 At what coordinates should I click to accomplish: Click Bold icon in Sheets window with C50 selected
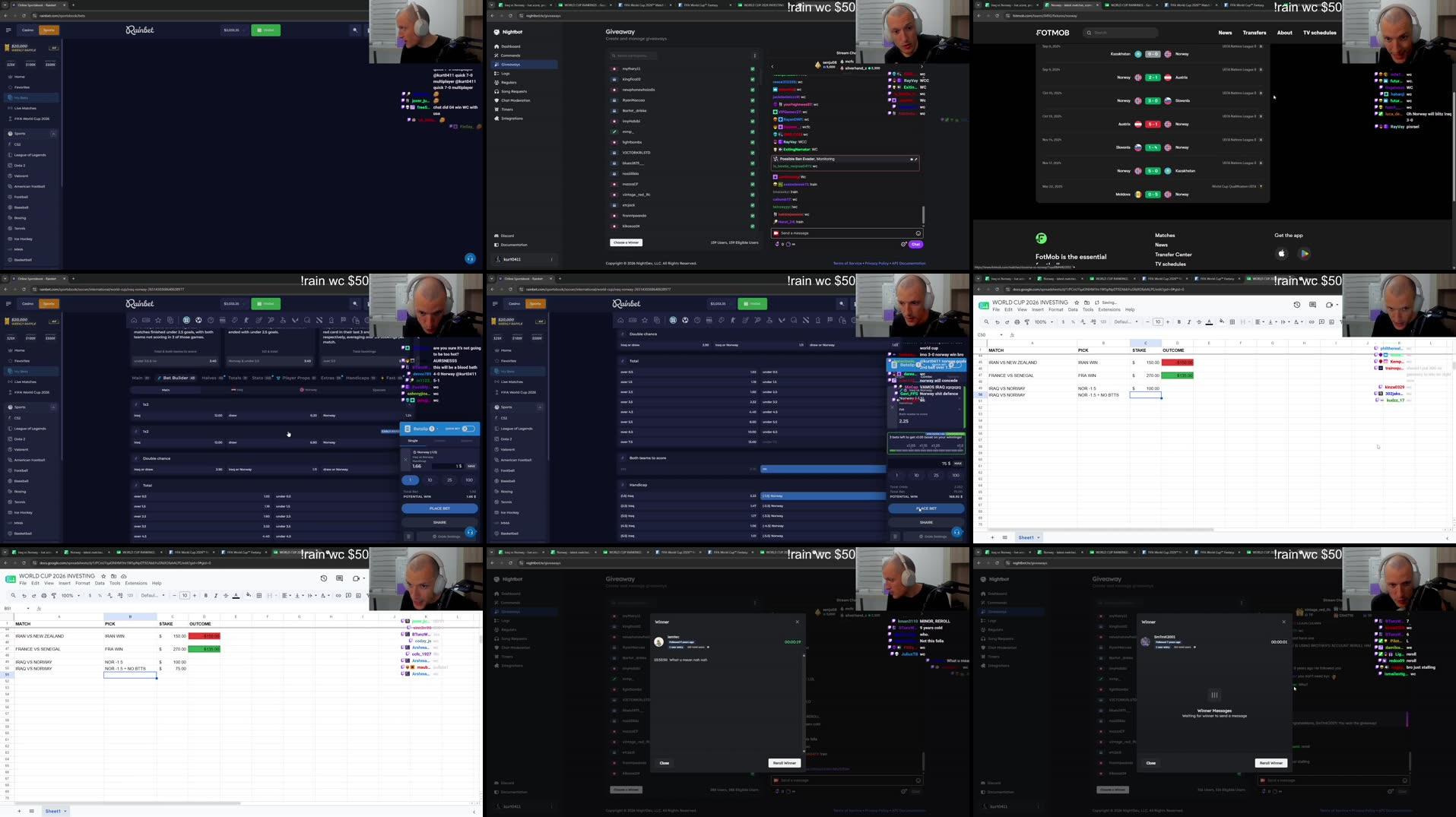point(1179,321)
